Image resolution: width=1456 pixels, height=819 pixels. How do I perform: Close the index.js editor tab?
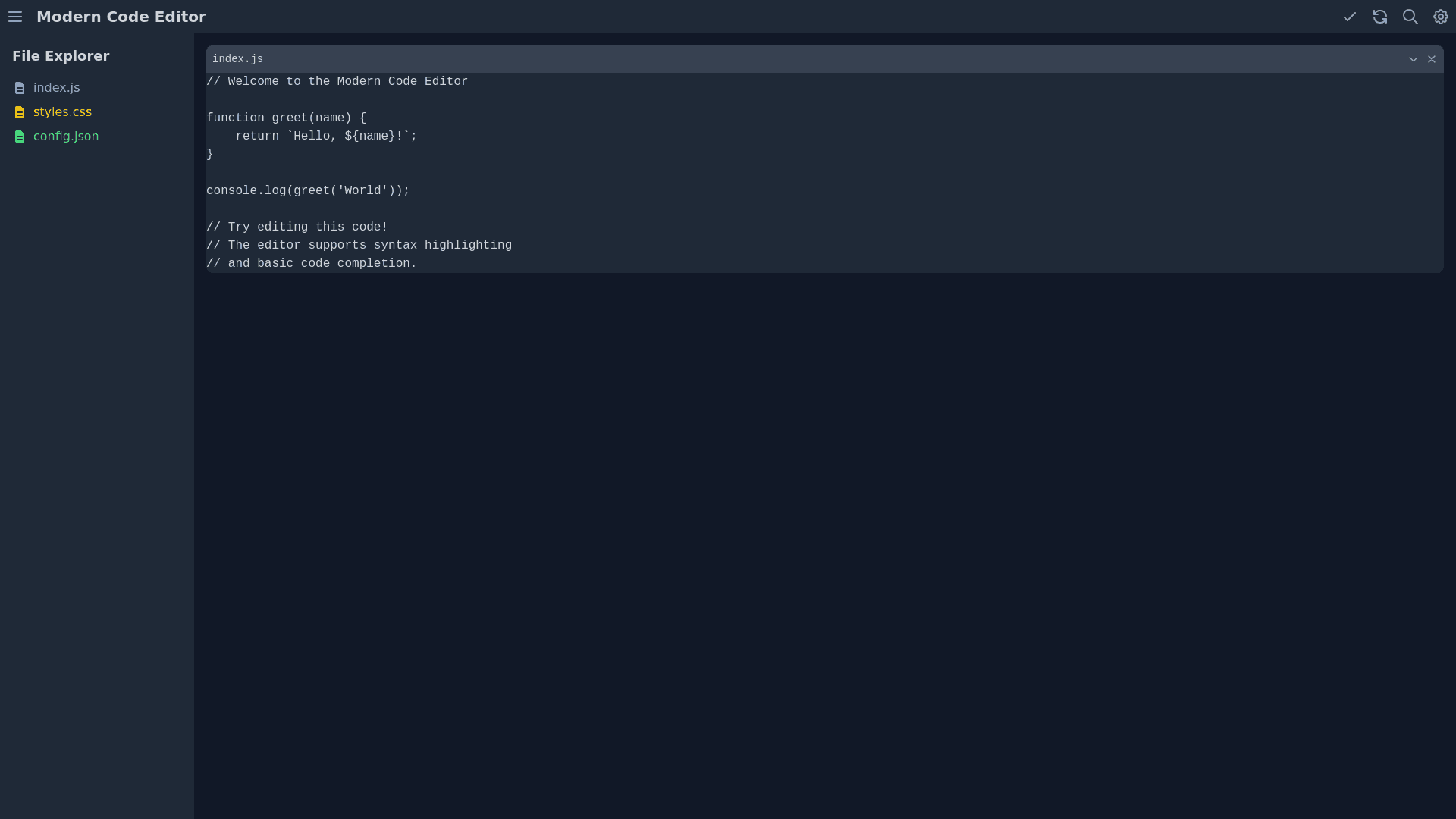coord(1431,59)
